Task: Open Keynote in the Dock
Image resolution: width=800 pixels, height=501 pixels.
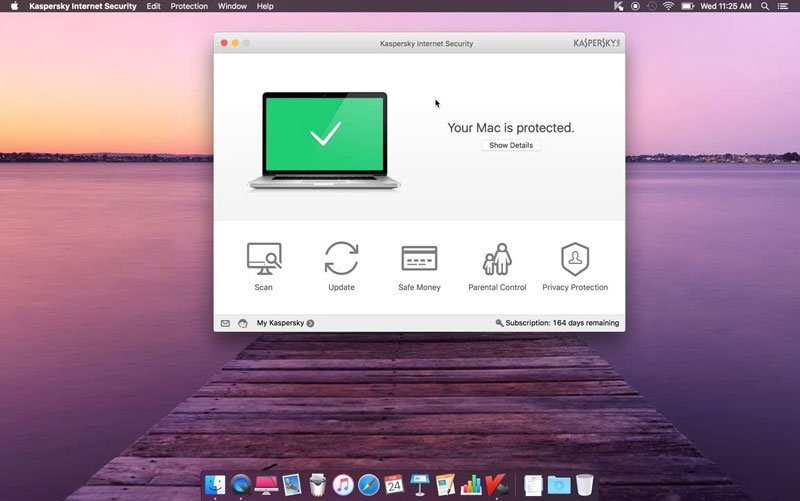Action: pyautogui.click(x=420, y=484)
